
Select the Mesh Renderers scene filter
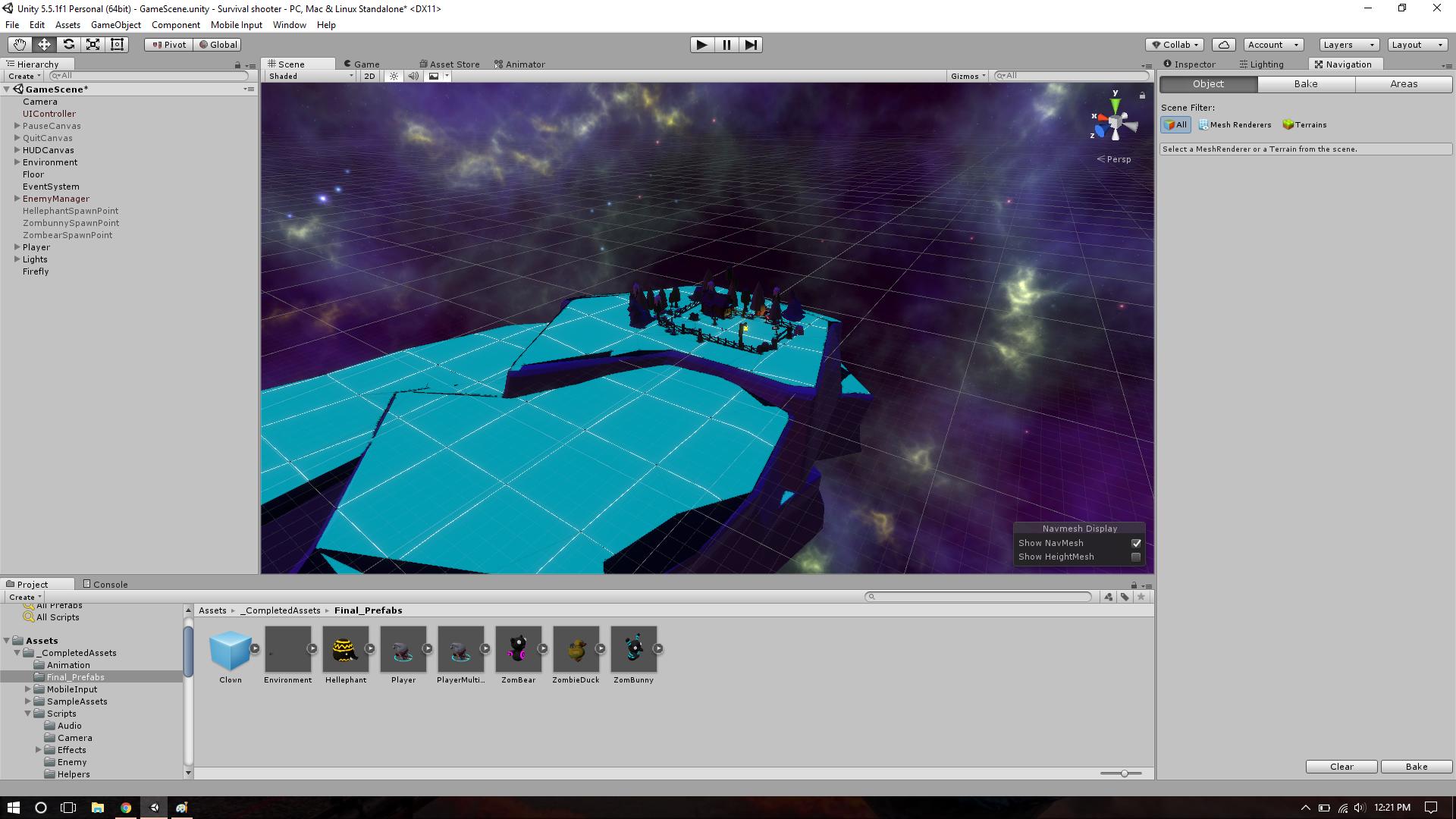(x=1235, y=124)
